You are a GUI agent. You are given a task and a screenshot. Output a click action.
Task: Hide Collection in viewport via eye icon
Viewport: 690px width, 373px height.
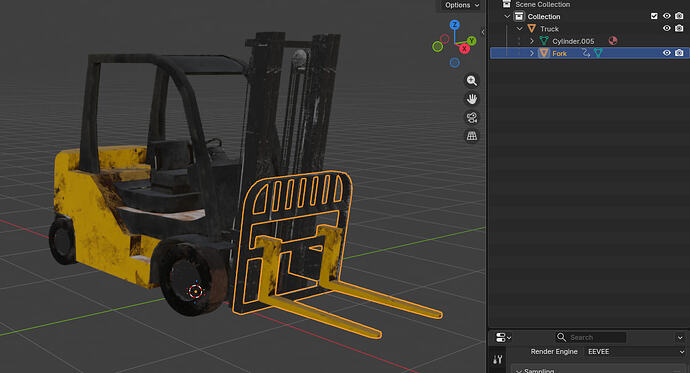pyautogui.click(x=667, y=16)
